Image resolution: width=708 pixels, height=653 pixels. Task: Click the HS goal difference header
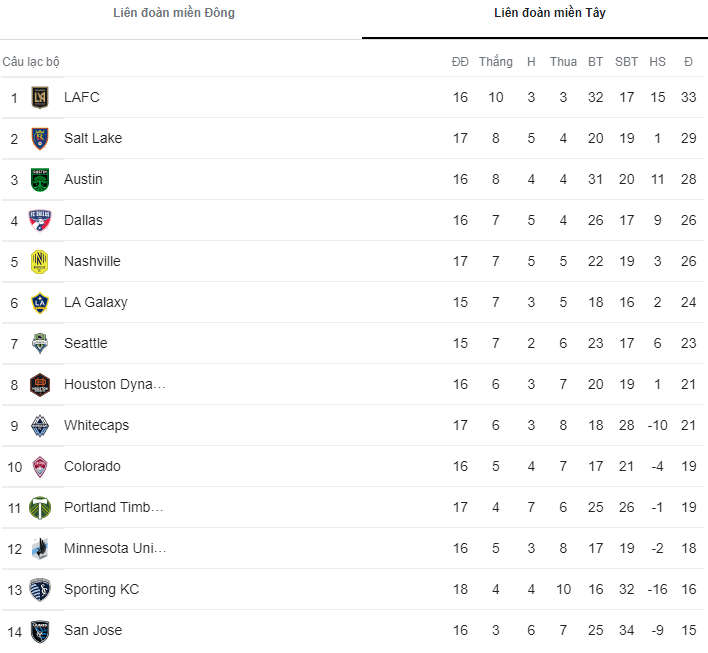[657, 62]
